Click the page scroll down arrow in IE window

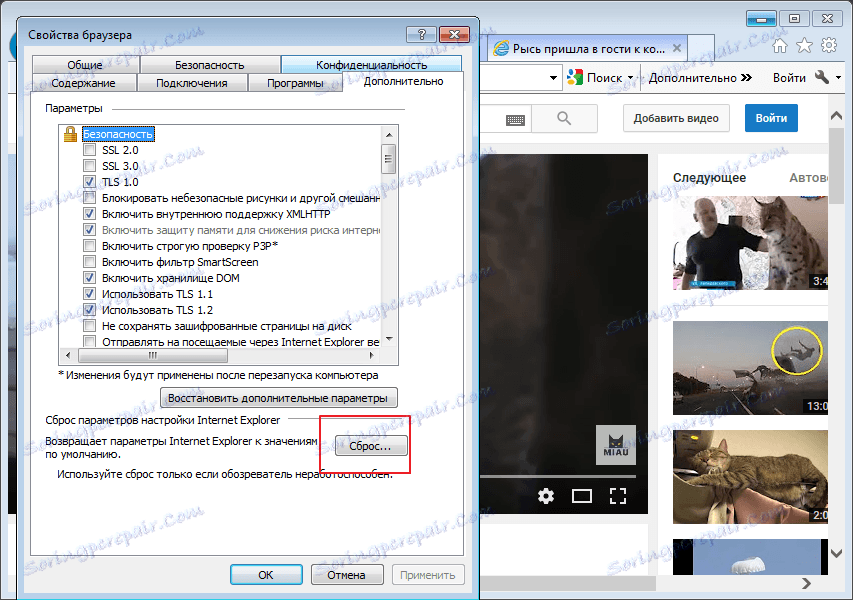pos(837,553)
